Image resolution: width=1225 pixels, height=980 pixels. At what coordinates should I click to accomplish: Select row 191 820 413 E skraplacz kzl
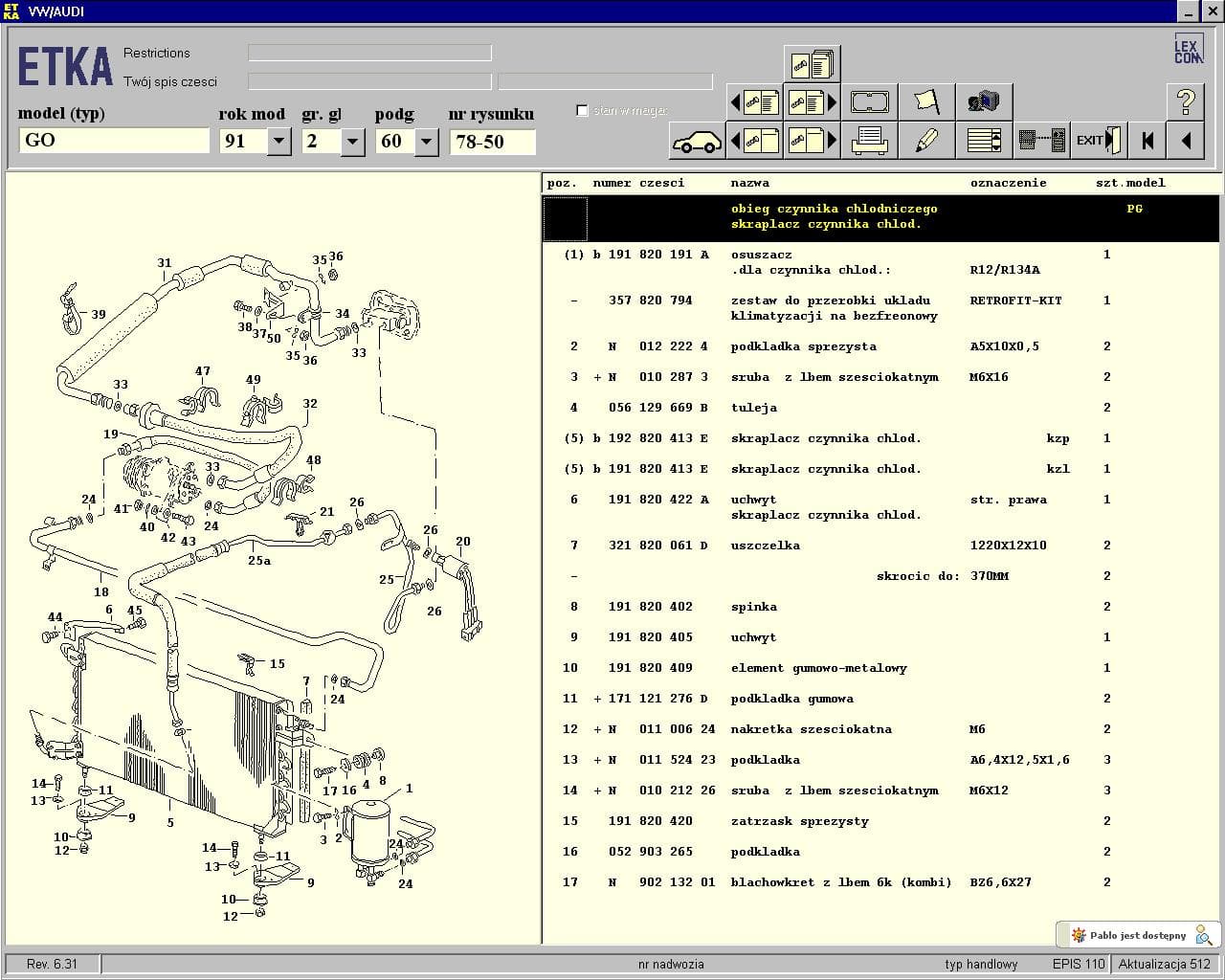click(x=880, y=469)
